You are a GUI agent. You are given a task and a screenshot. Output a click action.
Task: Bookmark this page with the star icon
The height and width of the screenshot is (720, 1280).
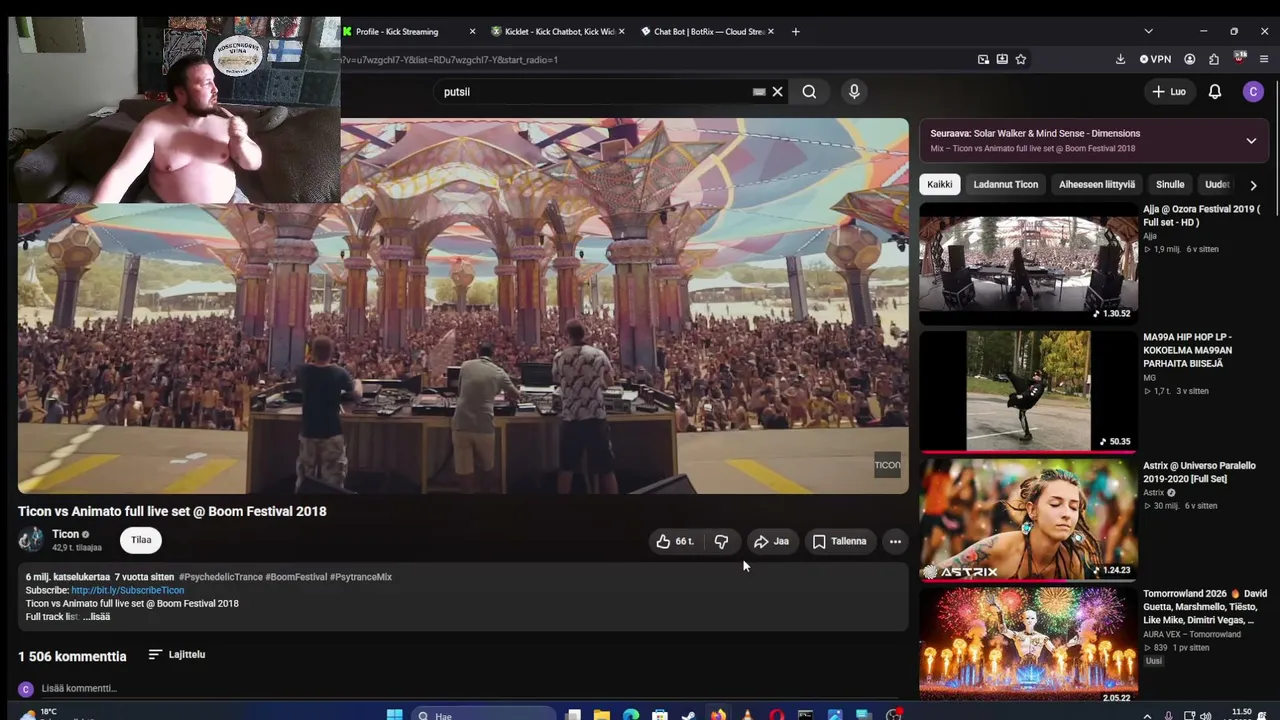(x=1021, y=59)
